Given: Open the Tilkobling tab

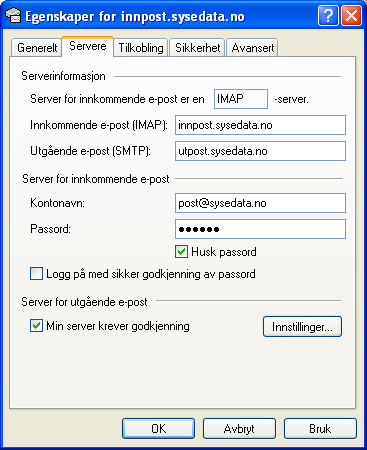Looking at the screenshot, I should point(141,48).
